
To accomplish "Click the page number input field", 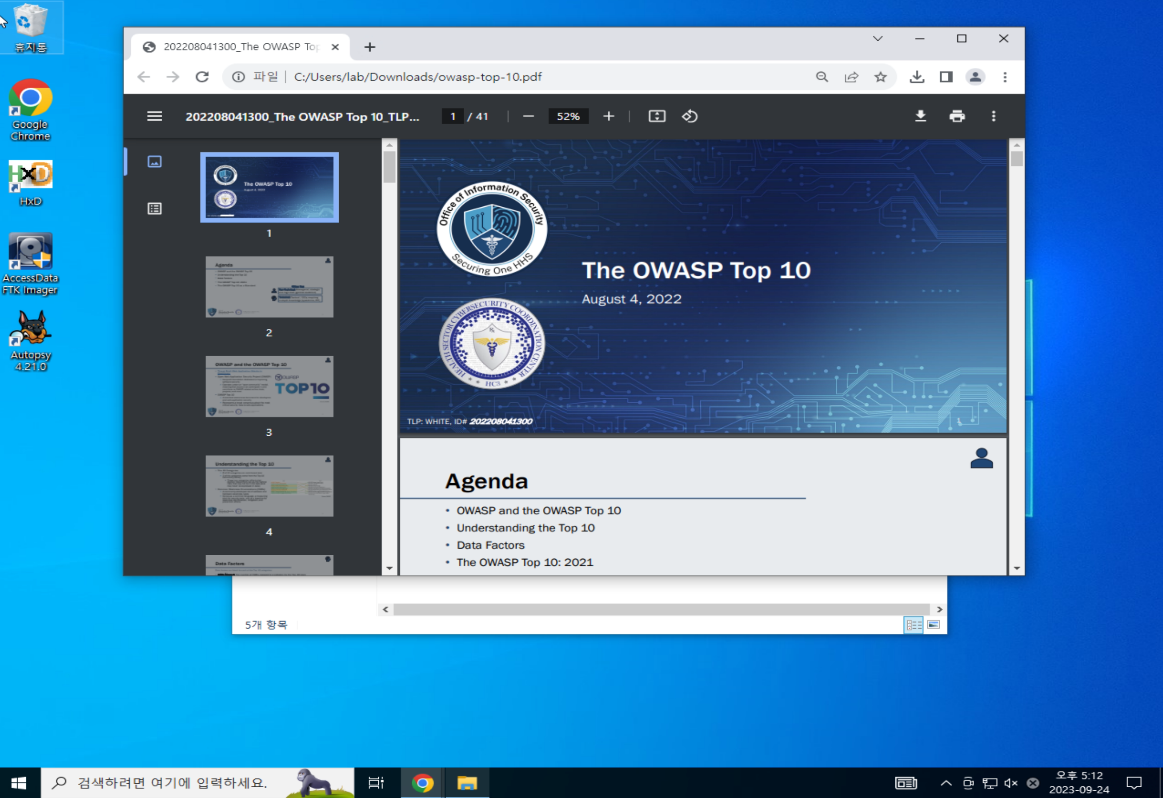I will [452, 116].
